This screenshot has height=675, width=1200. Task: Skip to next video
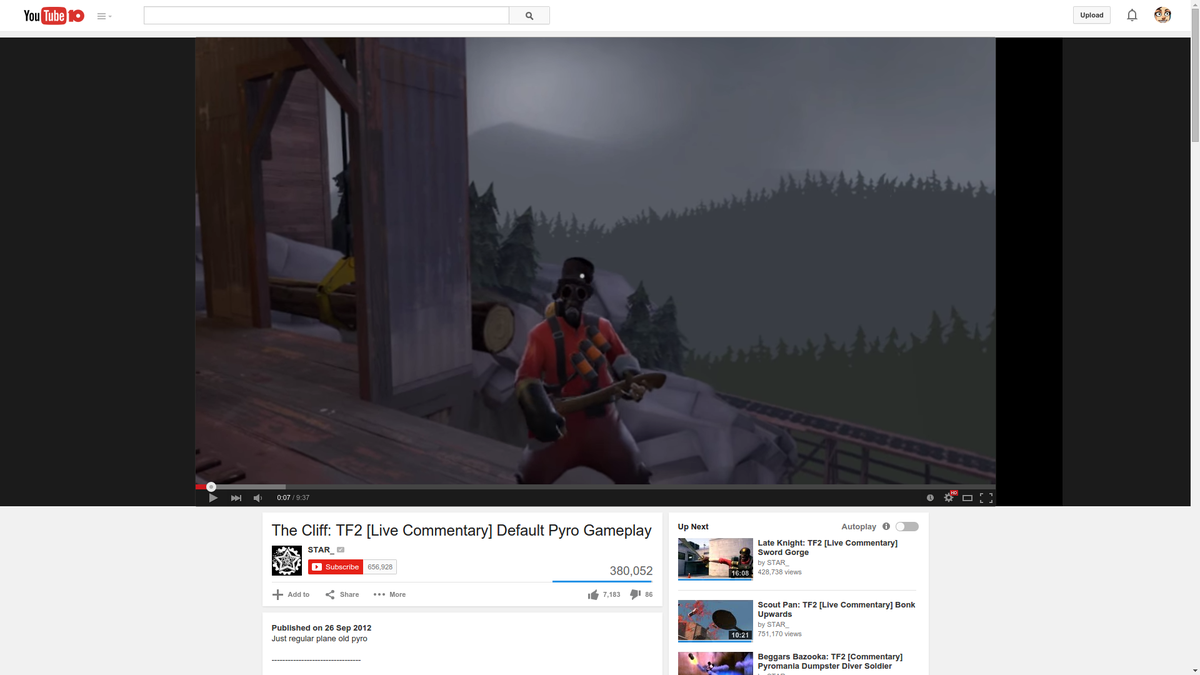coord(236,498)
